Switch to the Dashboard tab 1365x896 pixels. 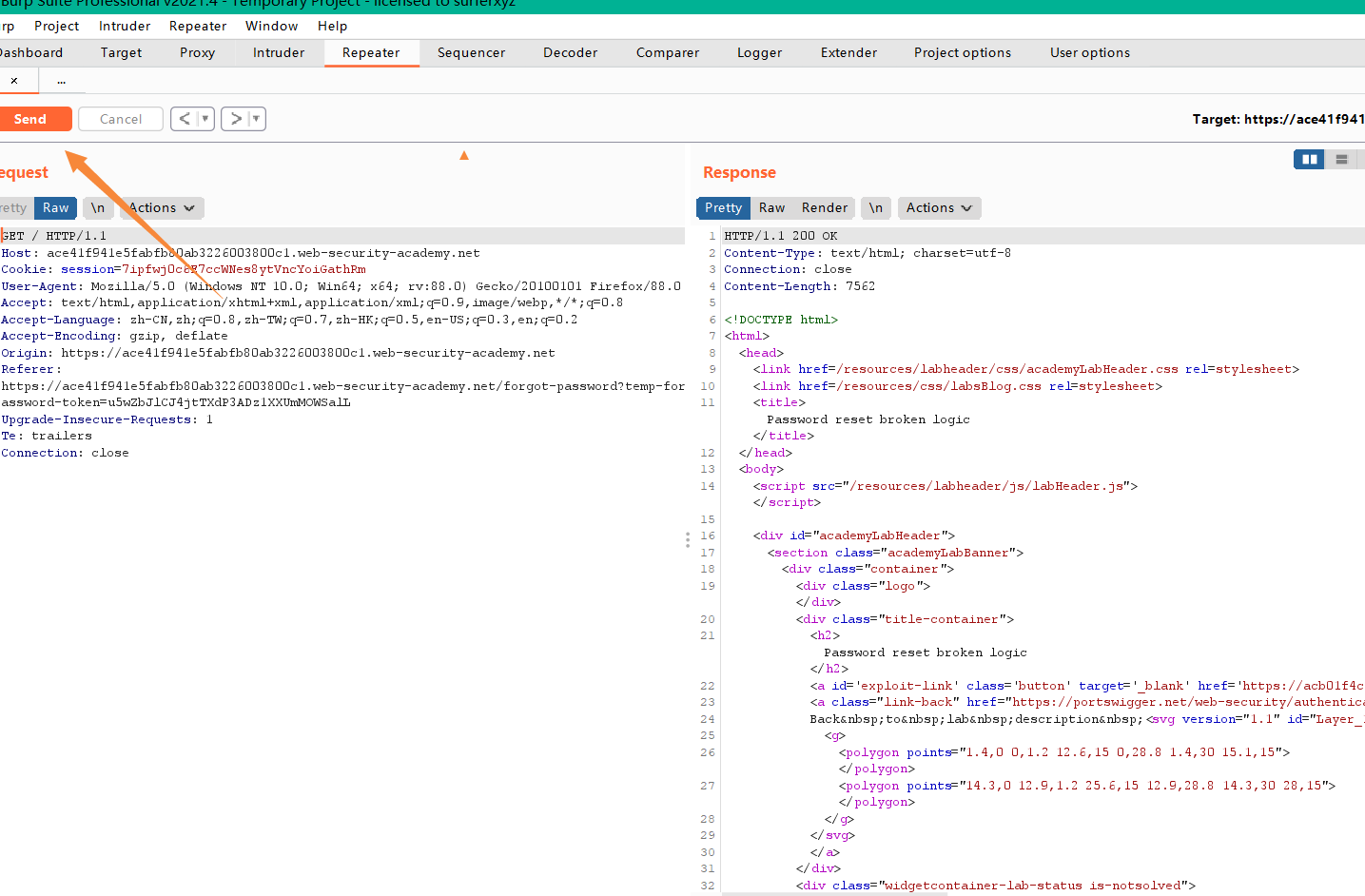[x=31, y=52]
